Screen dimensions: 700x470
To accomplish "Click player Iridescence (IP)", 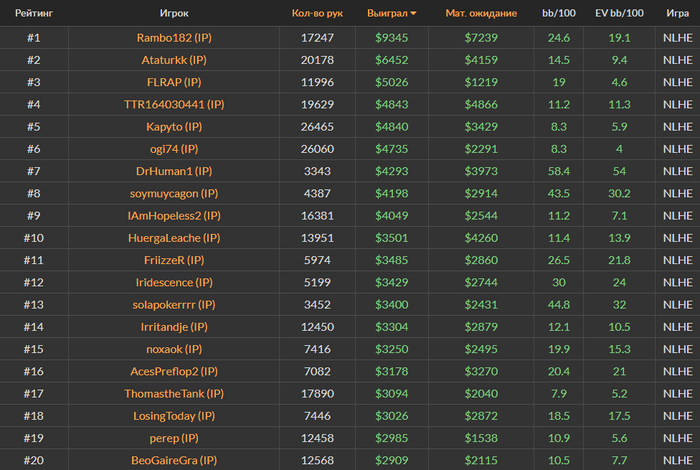I will [x=174, y=282].
